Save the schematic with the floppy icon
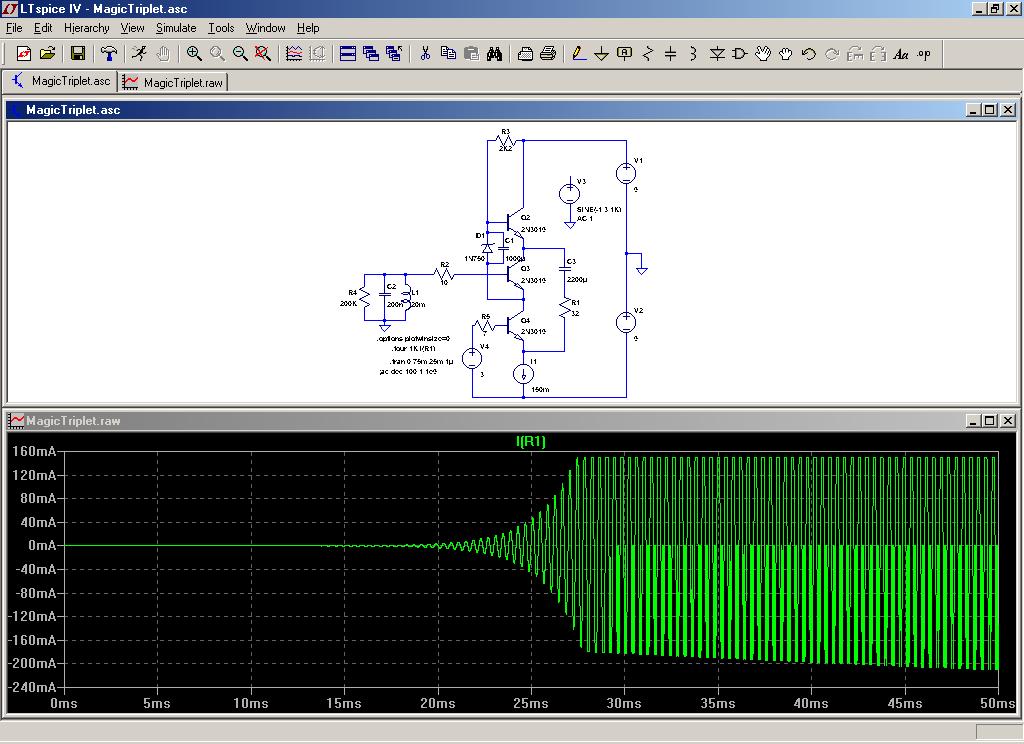This screenshot has width=1024, height=744. click(x=78, y=54)
